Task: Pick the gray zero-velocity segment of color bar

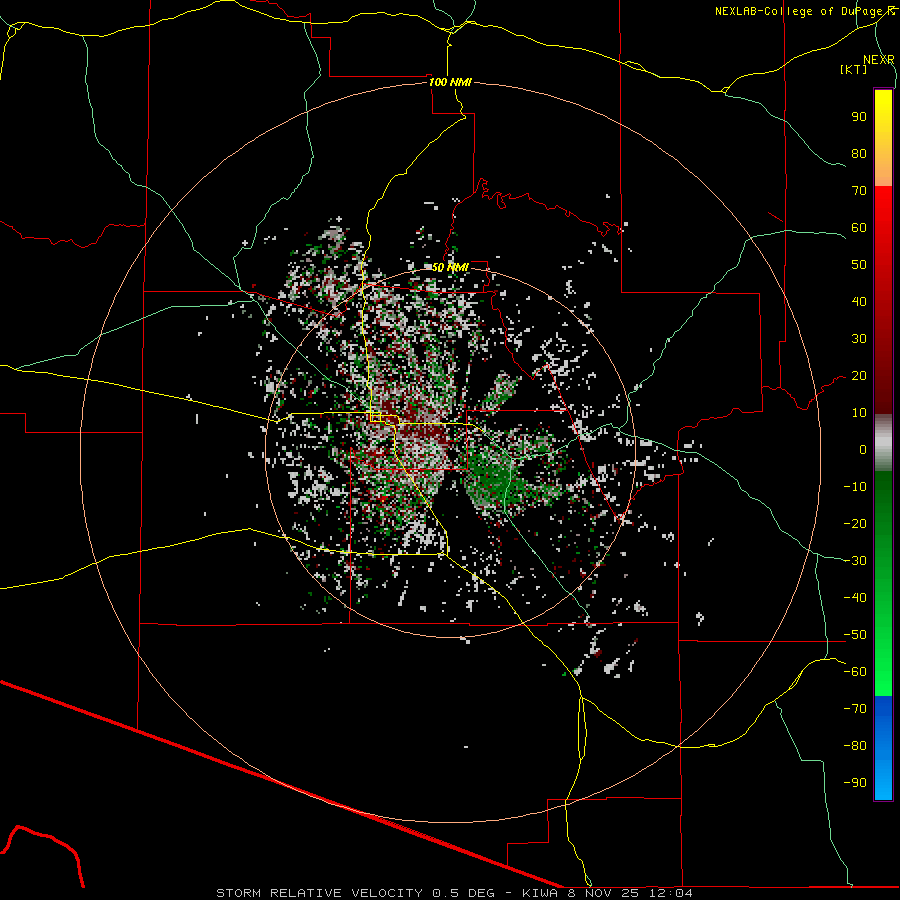Action: (x=883, y=443)
